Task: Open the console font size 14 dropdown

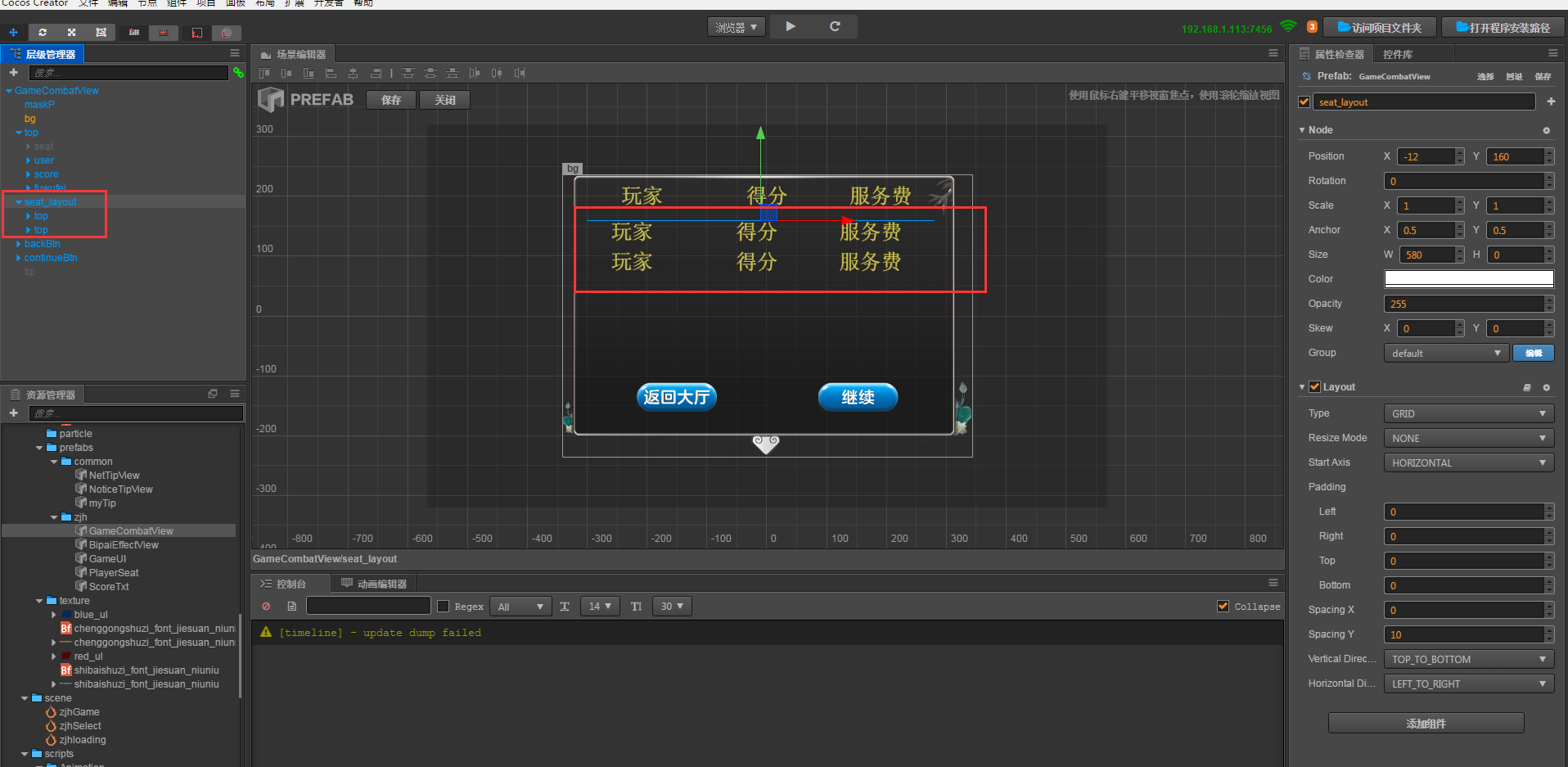Action: pos(600,607)
